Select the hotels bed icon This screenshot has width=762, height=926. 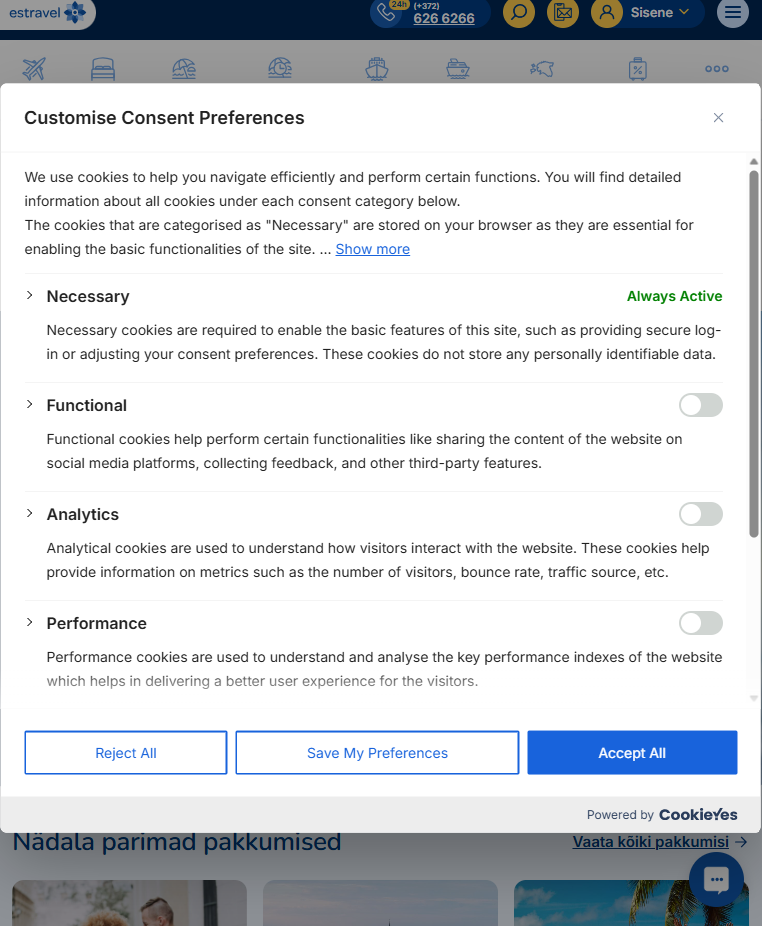click(x=103, y=69)
